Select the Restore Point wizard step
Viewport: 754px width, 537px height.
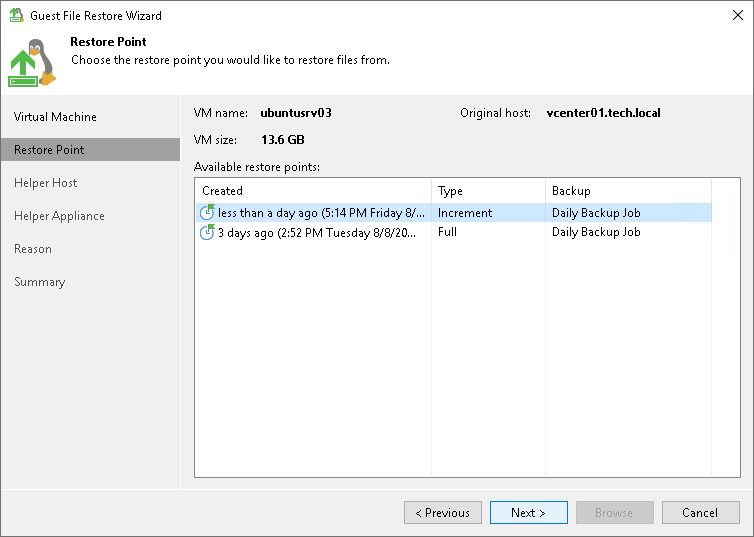coord(90,150)
